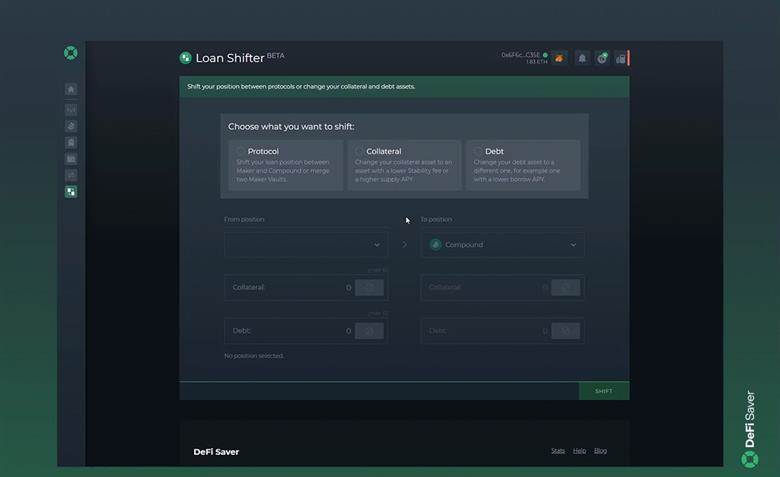The height and width of the screenshot is (477, 780).
Task: Click the From position Collateral input field
Action: pos(306,287)
